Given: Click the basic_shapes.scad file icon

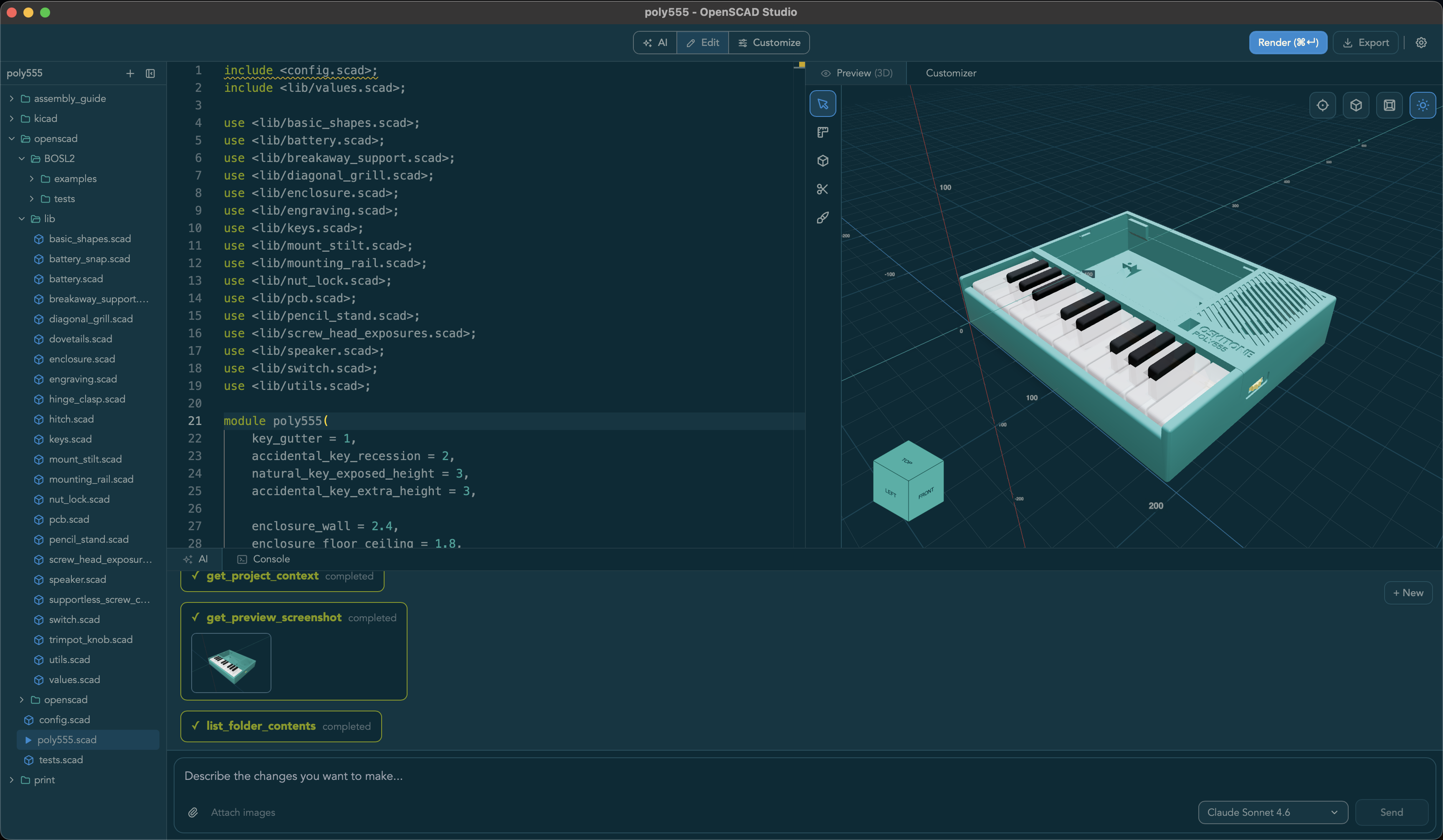Looking at the screenshot, I should [39, 239].
